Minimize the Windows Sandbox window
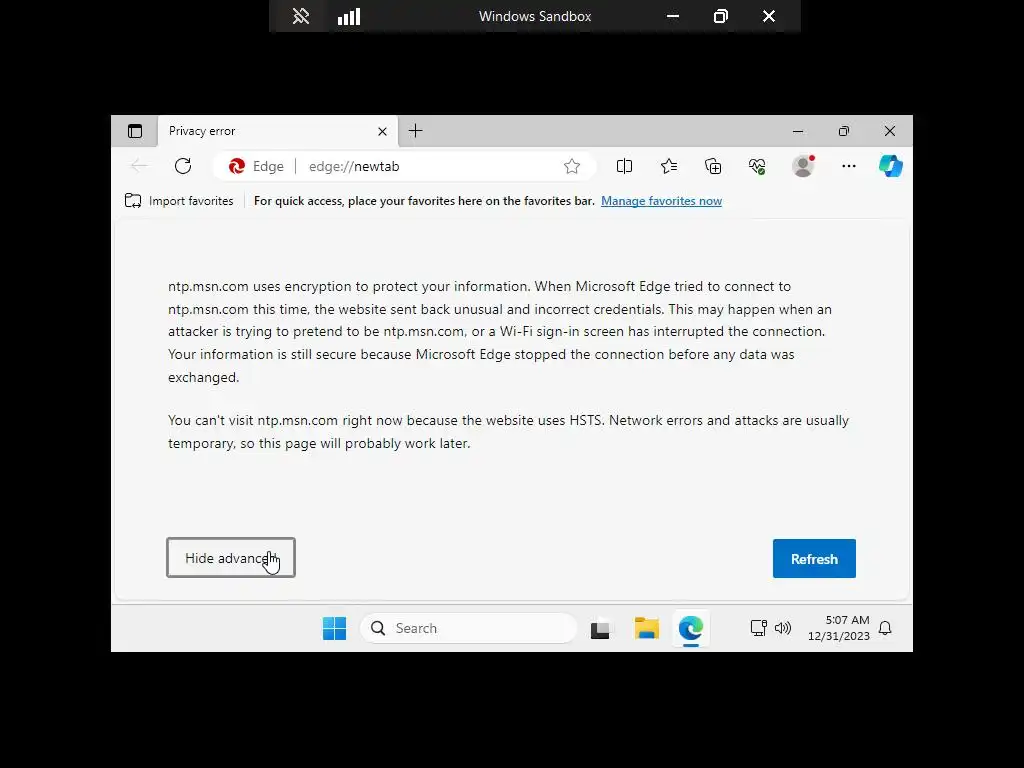 point(673,16)
